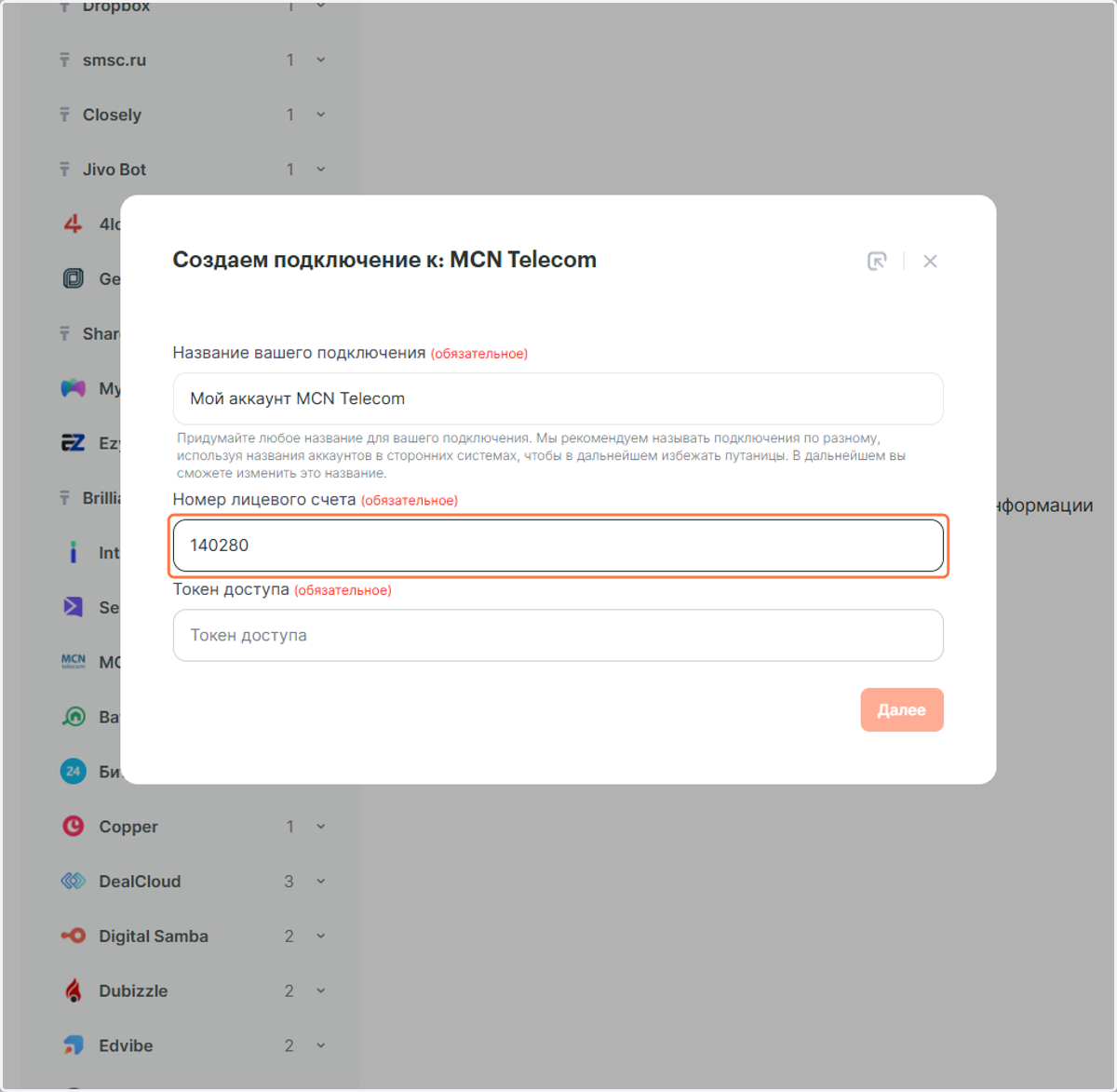Viewport: 1117px width, 1092px height.
Task: Click the Ge square logo icon
Action: [74, 278]
